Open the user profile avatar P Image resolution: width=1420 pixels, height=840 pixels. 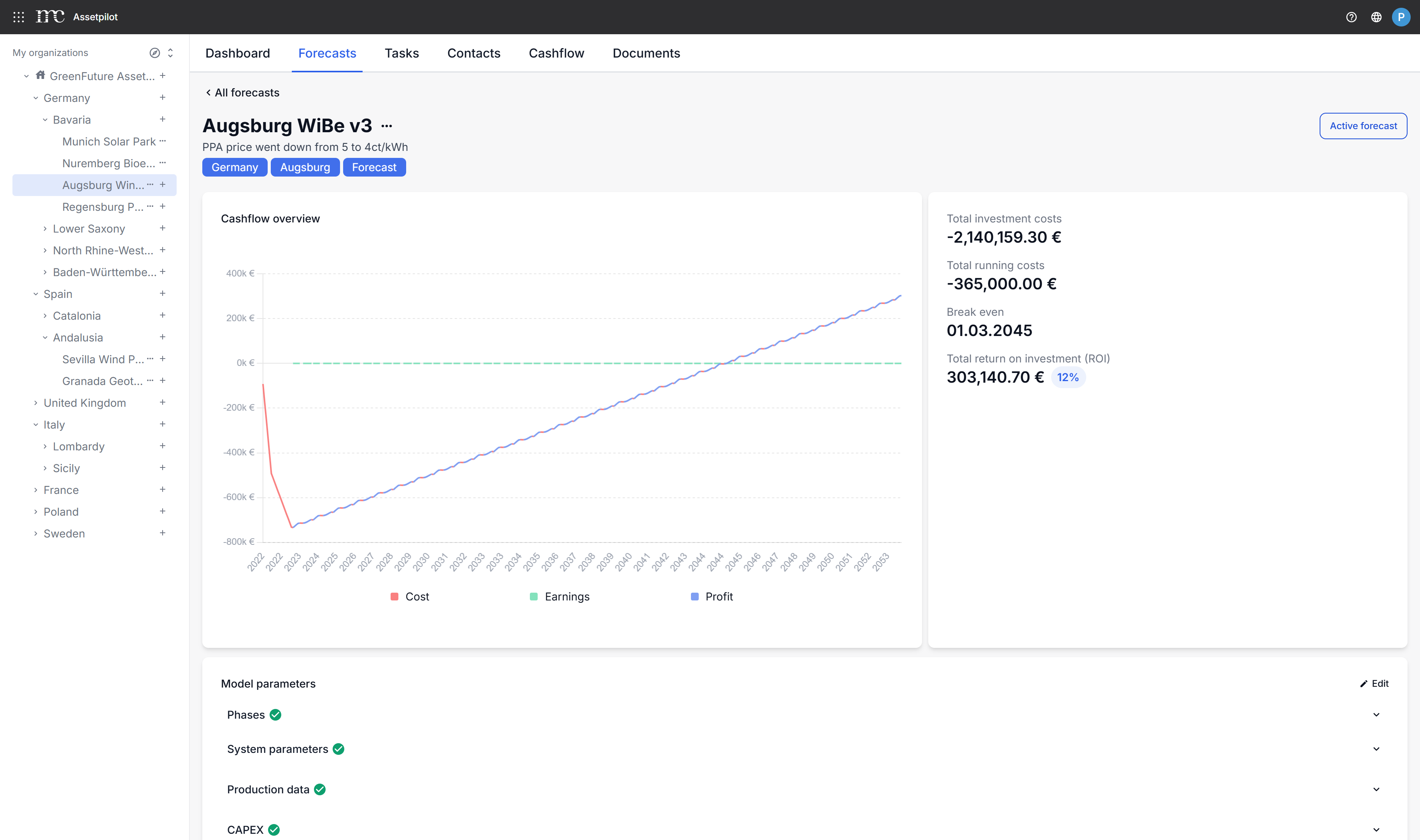tap(1401, 17)
